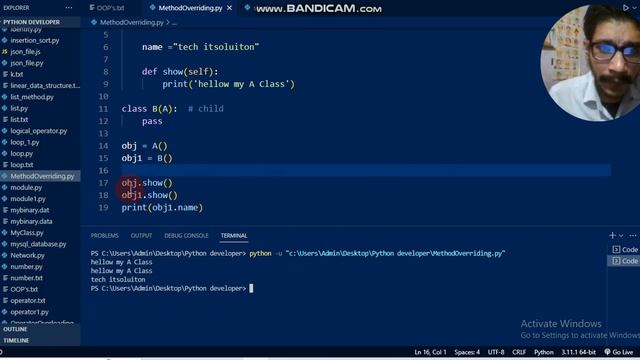Open OOP's.txt in the explorer list
Screen dimensions: 640x360
(24, 289)
